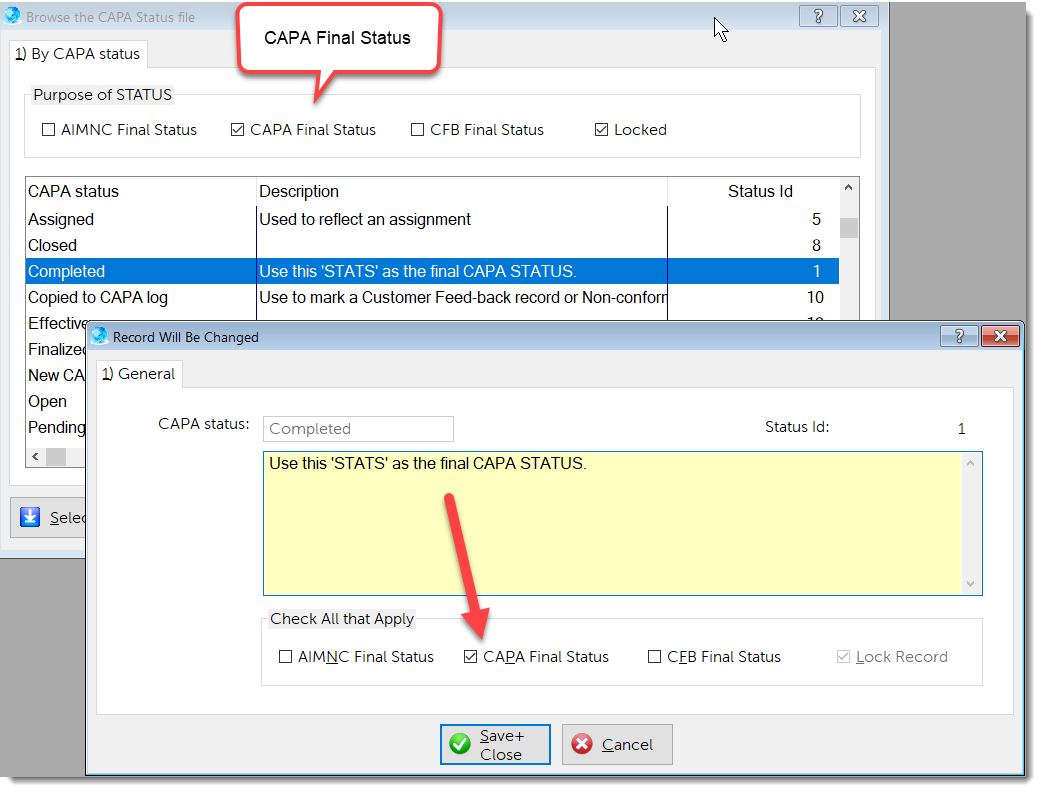
Task: Click the red X Cancel icon
Action: pyautogui.click(x=582, y=745)
